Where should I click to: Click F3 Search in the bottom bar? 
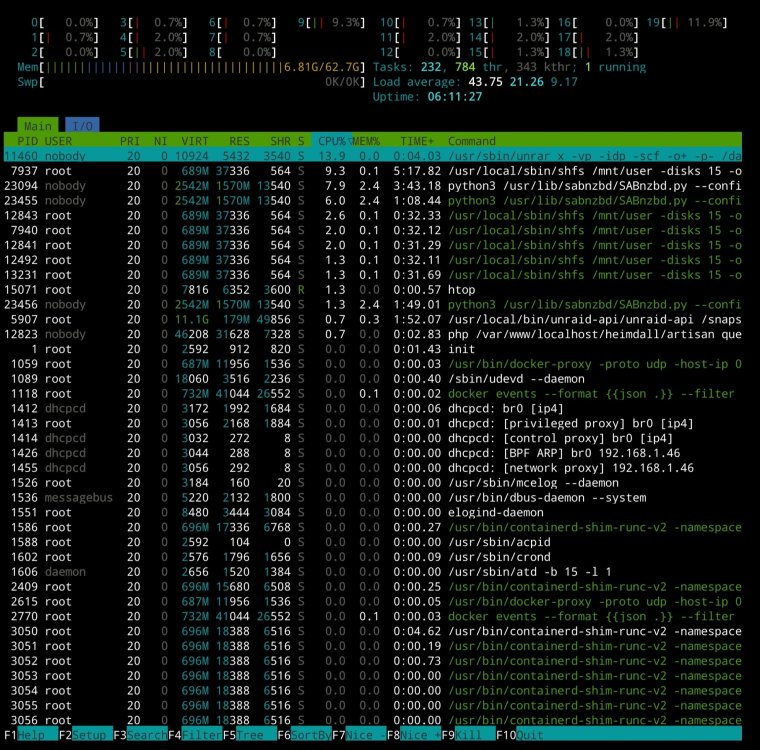[141, 735]
